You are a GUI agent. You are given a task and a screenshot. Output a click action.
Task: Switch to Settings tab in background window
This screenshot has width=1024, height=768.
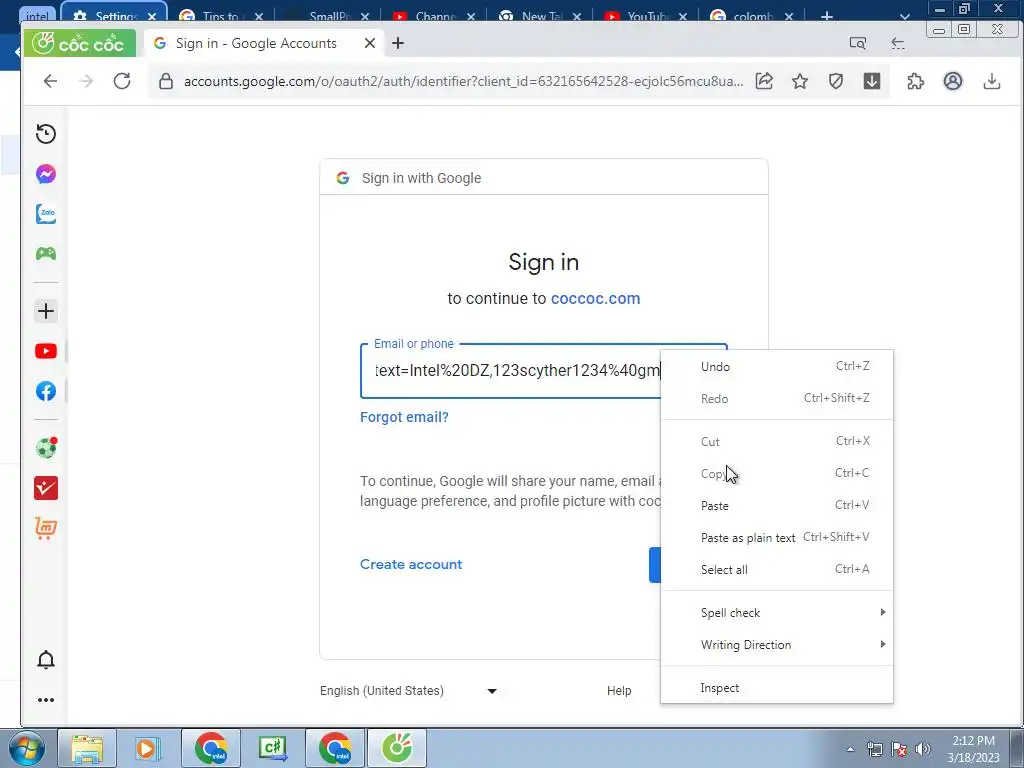click(115, 14)
